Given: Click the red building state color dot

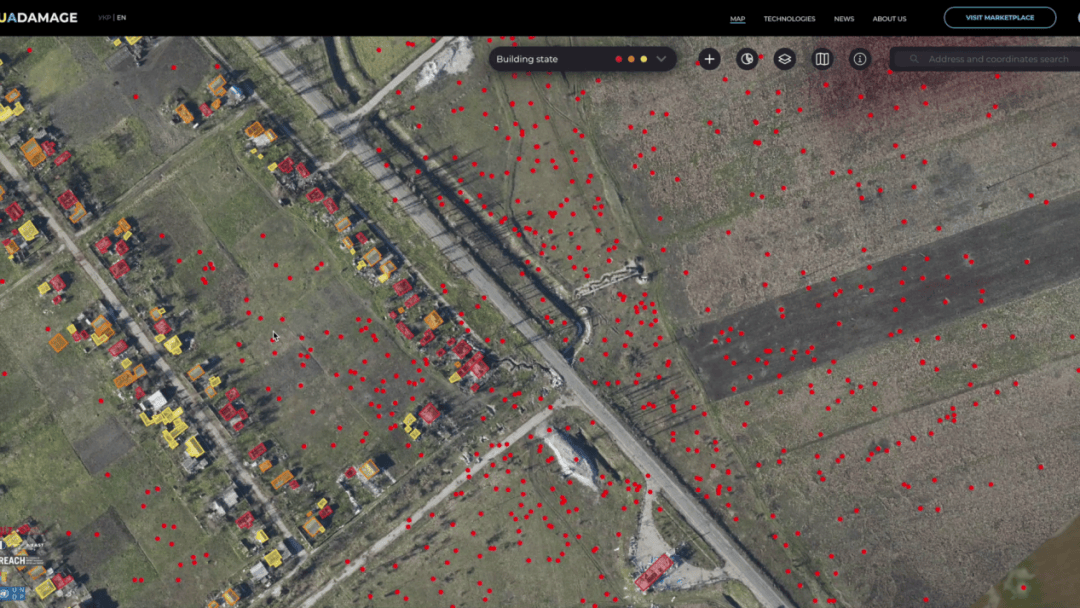Looking at the screenshot, I should click(618, 59).
